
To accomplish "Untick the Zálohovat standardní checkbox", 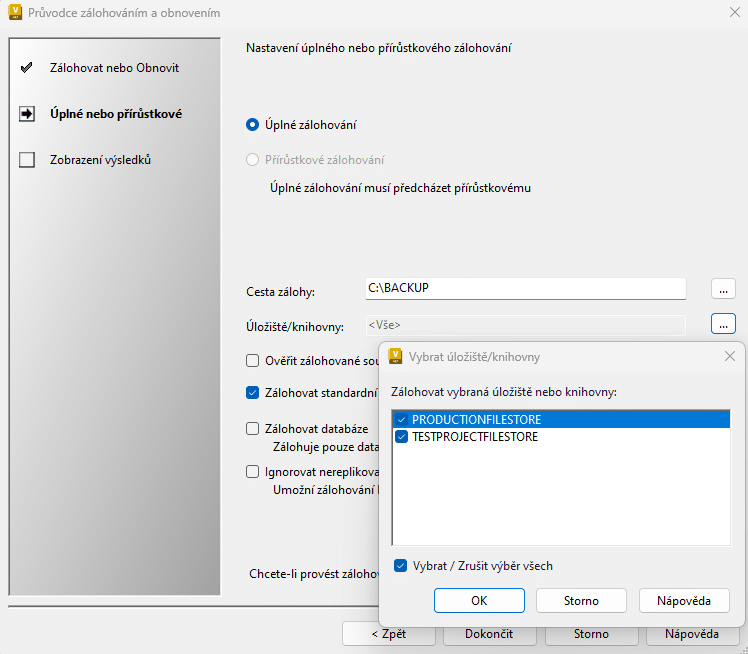I will click(252, 393).
